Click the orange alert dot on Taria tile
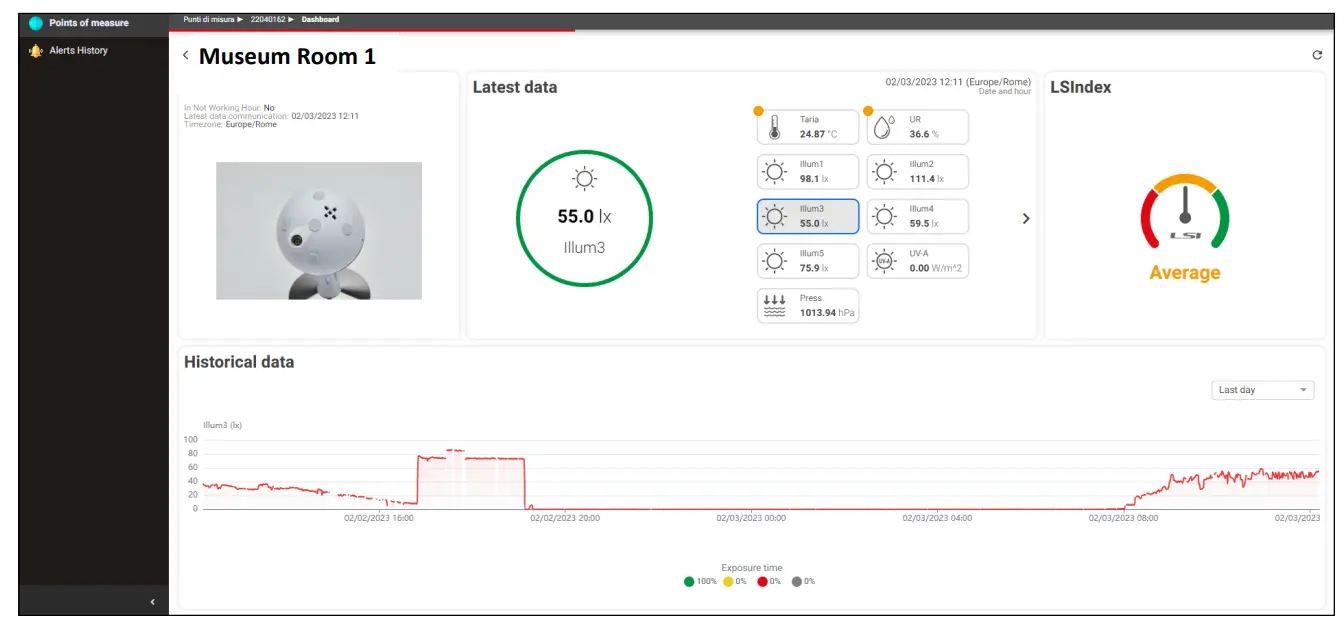This screenshot has width=1344, height=624. tap(758, 111)
